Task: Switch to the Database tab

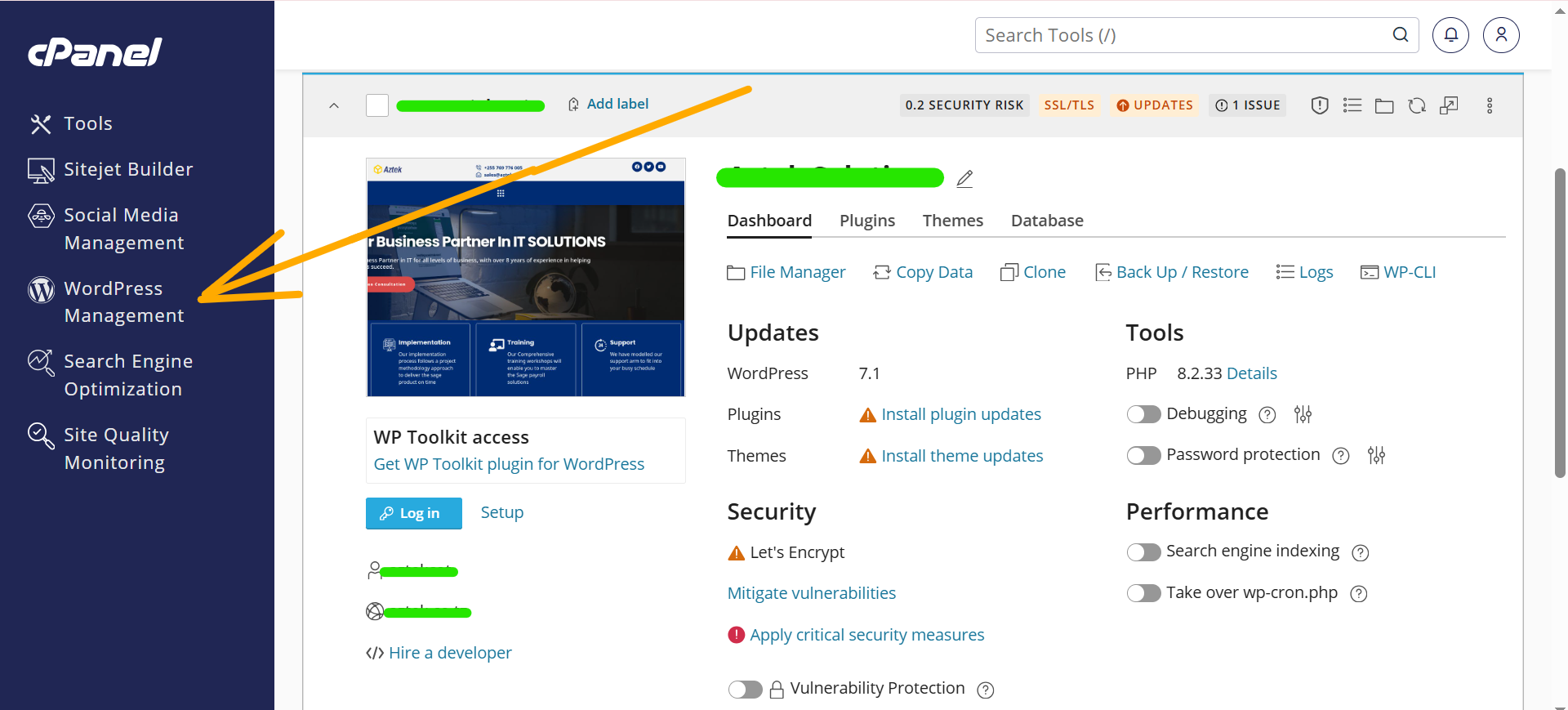Action: pos(1047,221)
